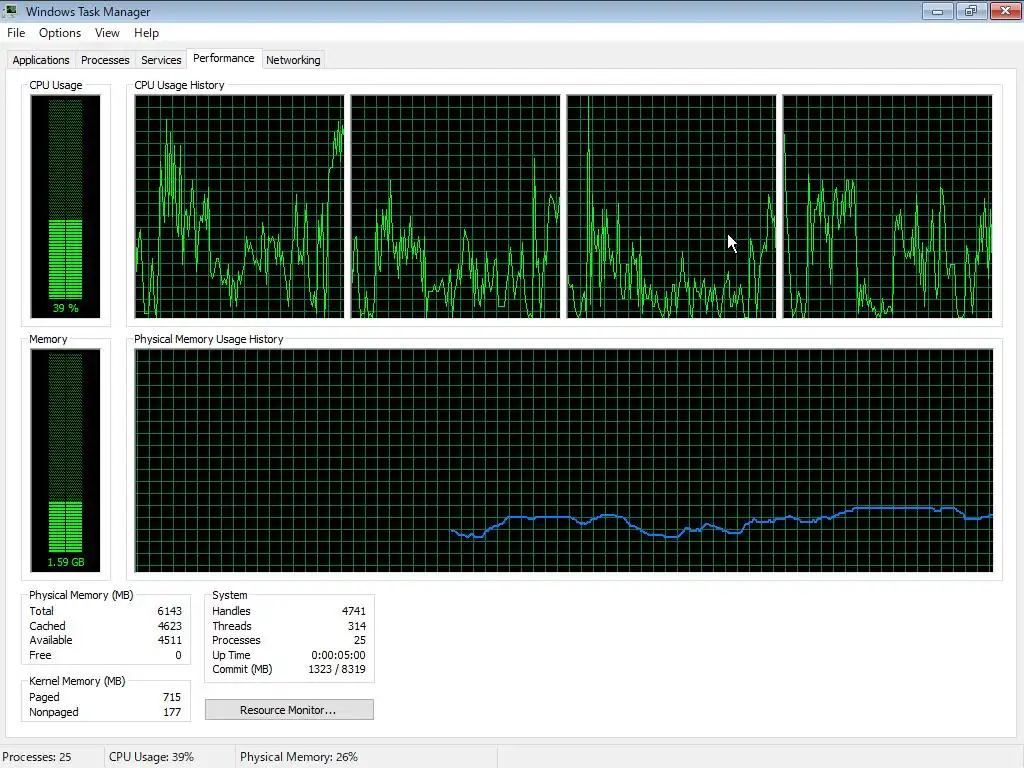Click the Cached memory value 4623

coord(169,626)
